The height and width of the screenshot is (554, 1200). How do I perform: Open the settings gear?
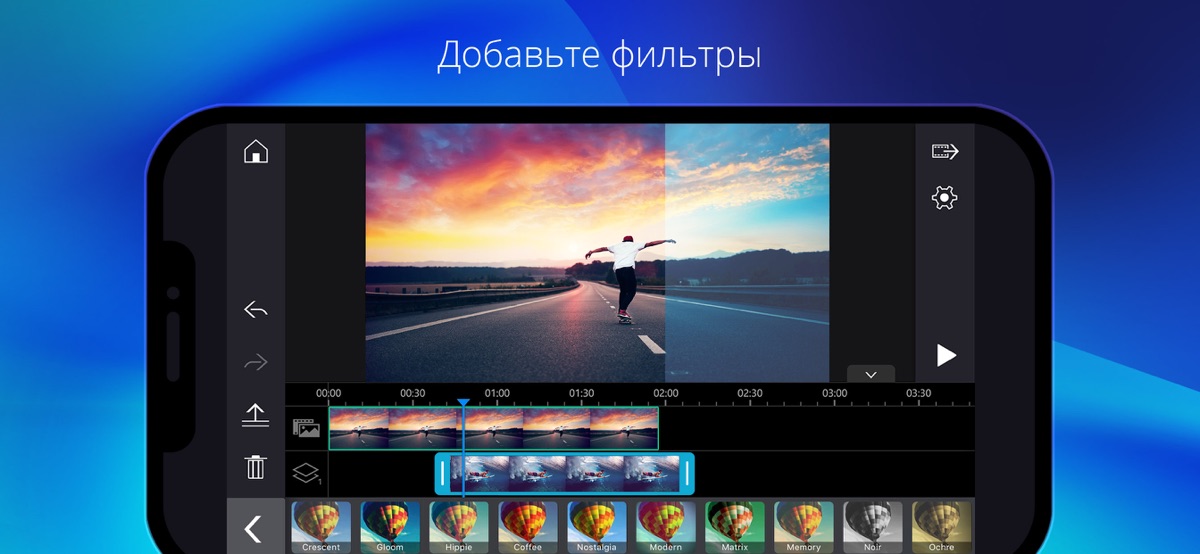[x=944, y=198]
